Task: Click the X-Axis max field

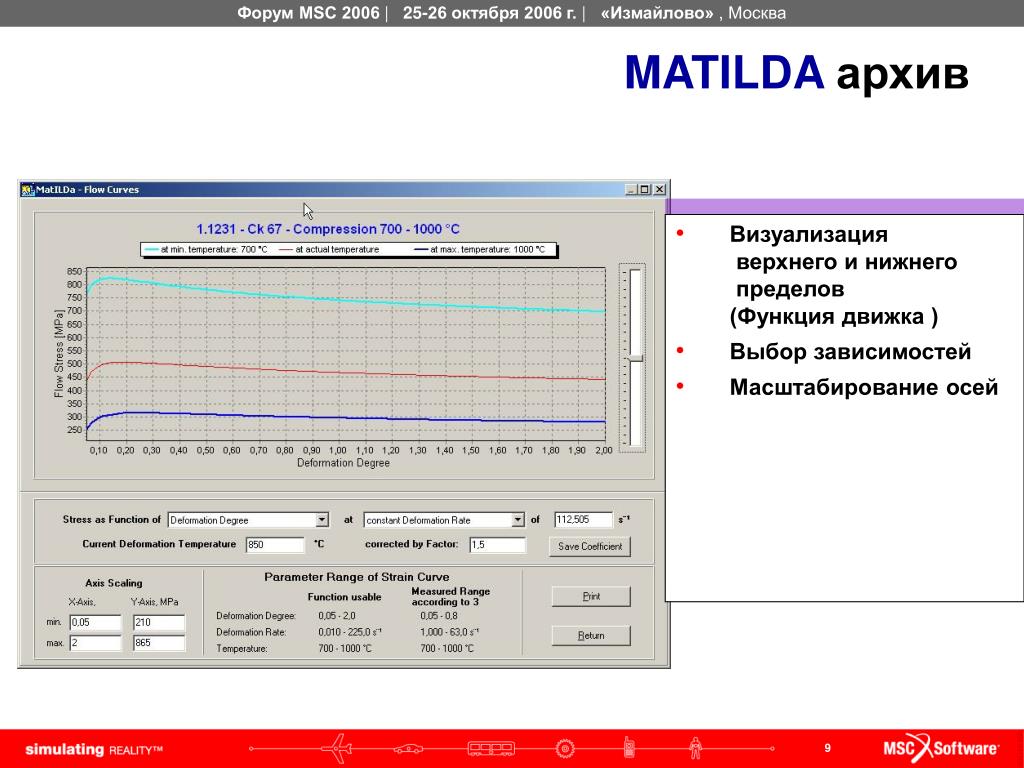Action: 95,643
